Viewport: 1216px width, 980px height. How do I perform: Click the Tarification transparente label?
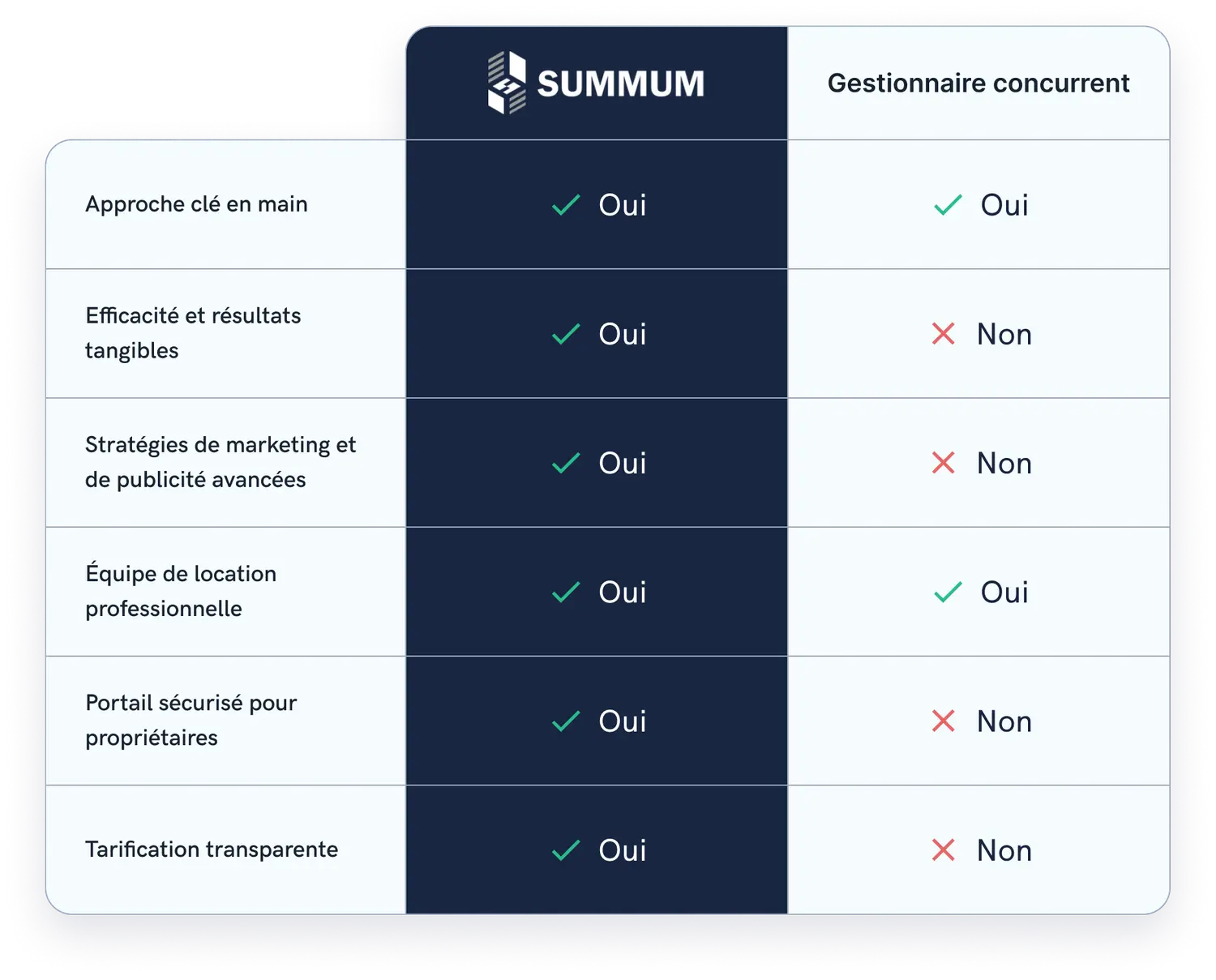pyautogui.click(x=212, y=849)
